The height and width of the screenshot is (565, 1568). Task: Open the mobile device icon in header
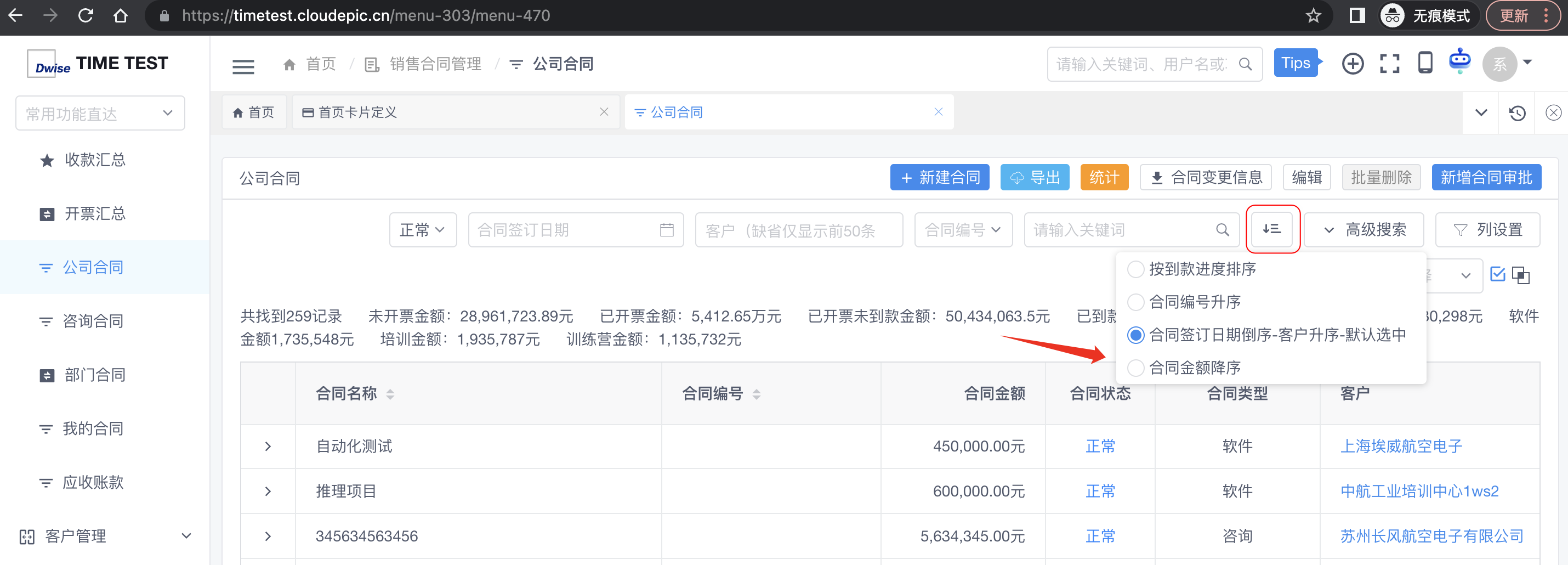(x=1424, y=63)
